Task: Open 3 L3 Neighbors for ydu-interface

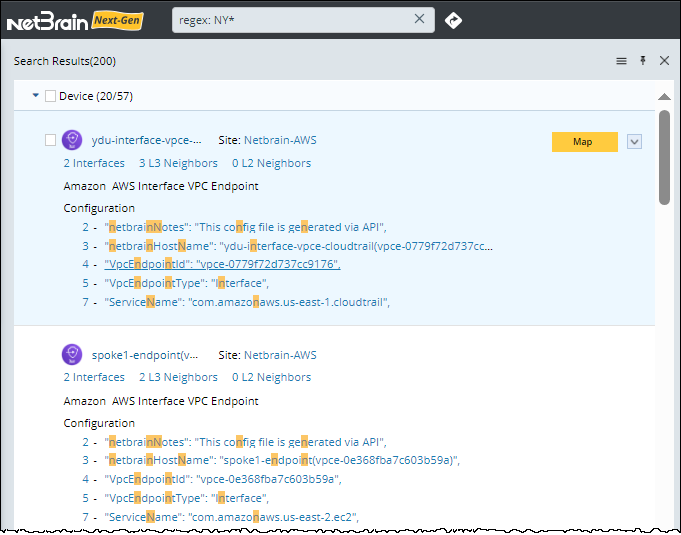Action: click(x=178, y=163)
